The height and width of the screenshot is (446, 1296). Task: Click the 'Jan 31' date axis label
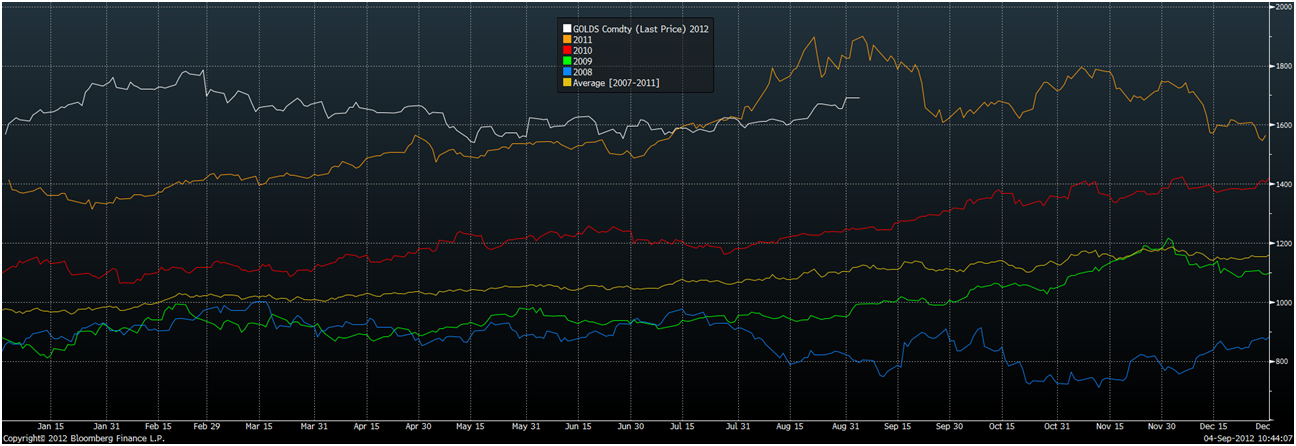click(x=105, y=426)
